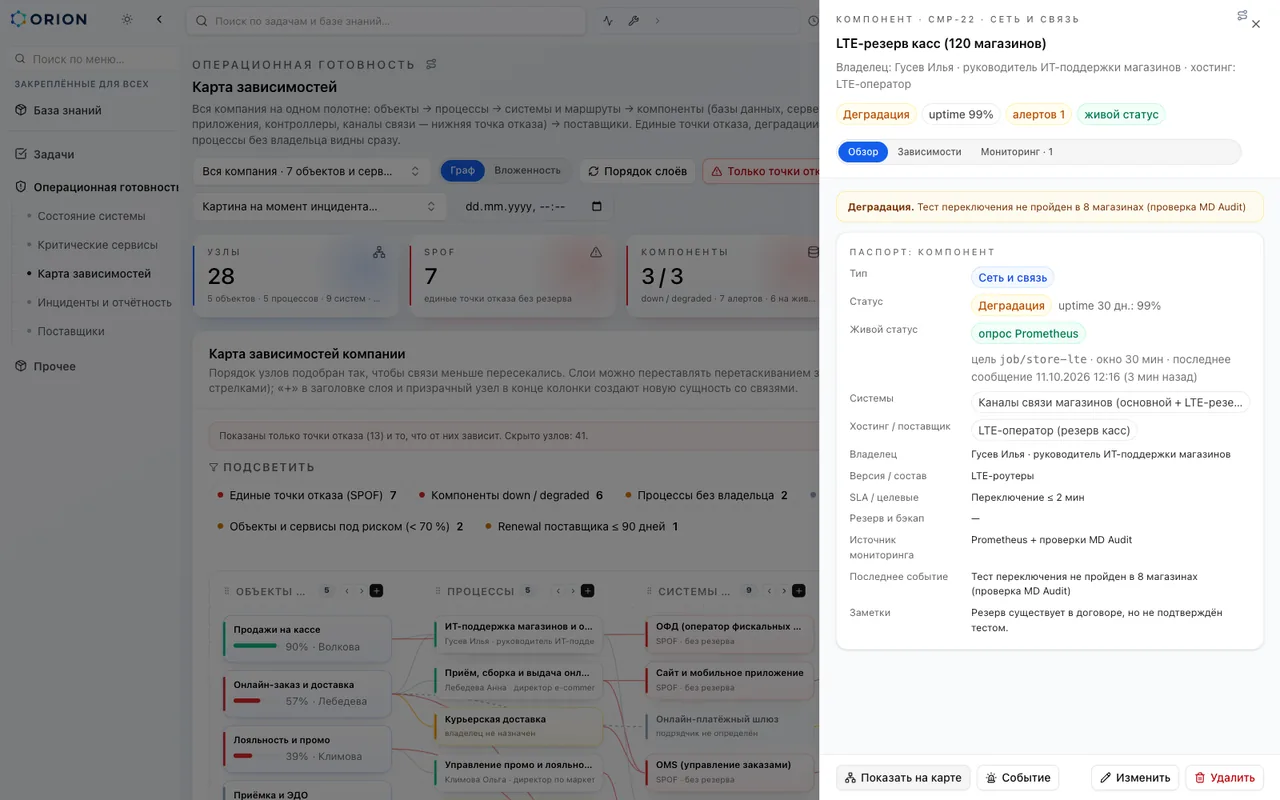This screenshot has height=800, width=1280.
Task: Open the «Вся компания · 7 объектов» dropdown
Action: (x=311, y=171)
